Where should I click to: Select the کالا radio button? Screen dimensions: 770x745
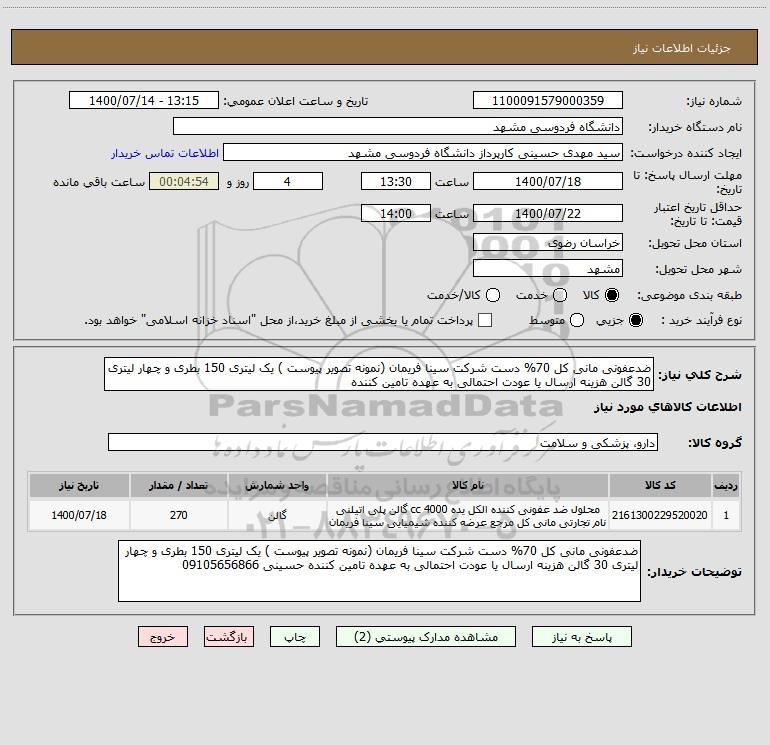tap(612, 295)
